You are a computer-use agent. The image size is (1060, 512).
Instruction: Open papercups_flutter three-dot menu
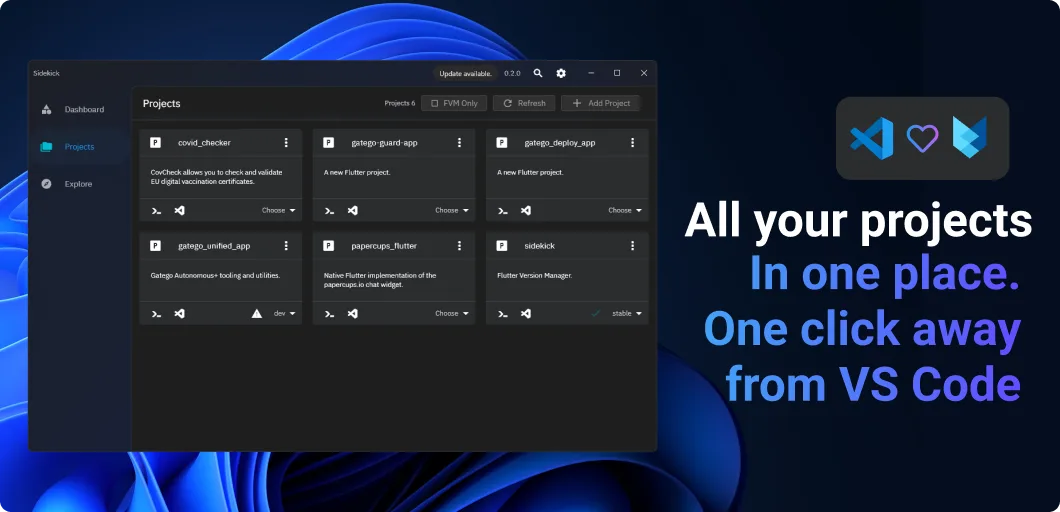460,246
